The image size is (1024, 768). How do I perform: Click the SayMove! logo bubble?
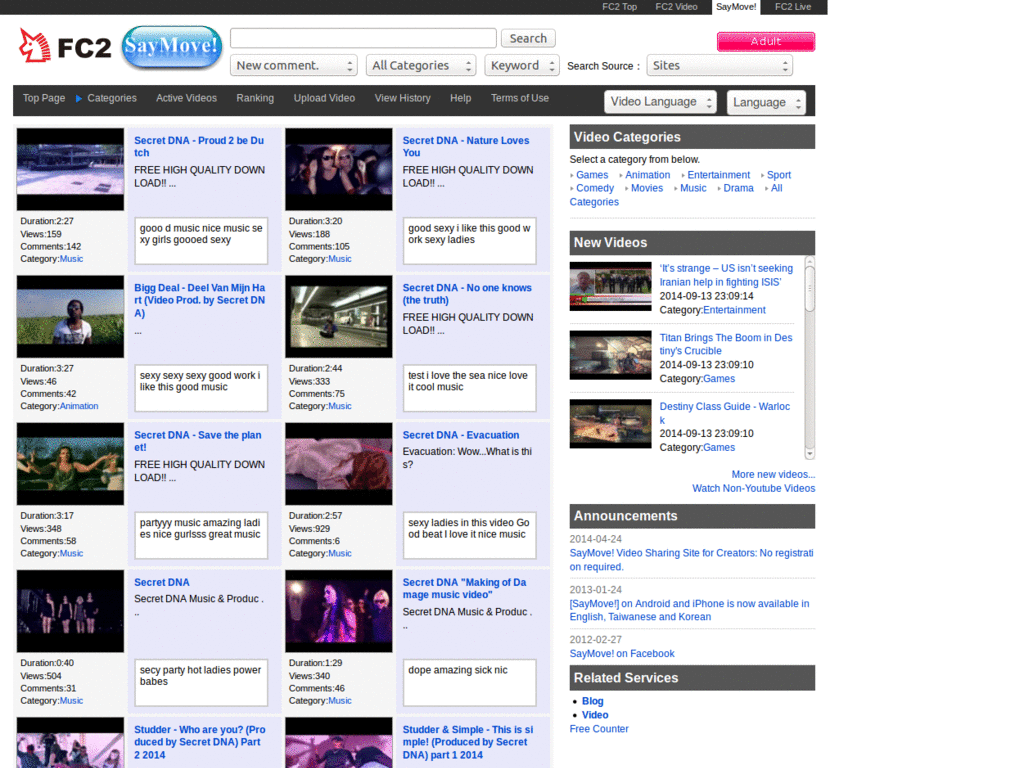coord(171,47)
